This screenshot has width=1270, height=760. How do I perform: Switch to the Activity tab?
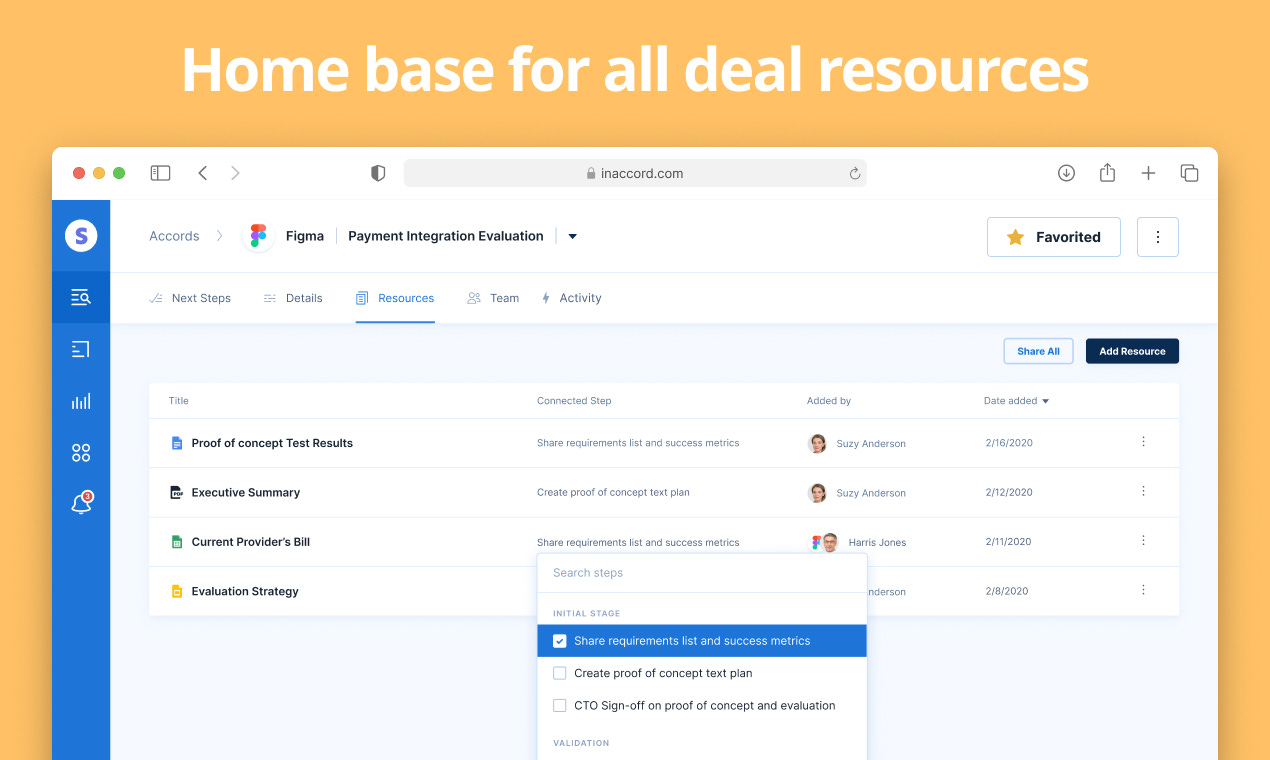point(571,298)
